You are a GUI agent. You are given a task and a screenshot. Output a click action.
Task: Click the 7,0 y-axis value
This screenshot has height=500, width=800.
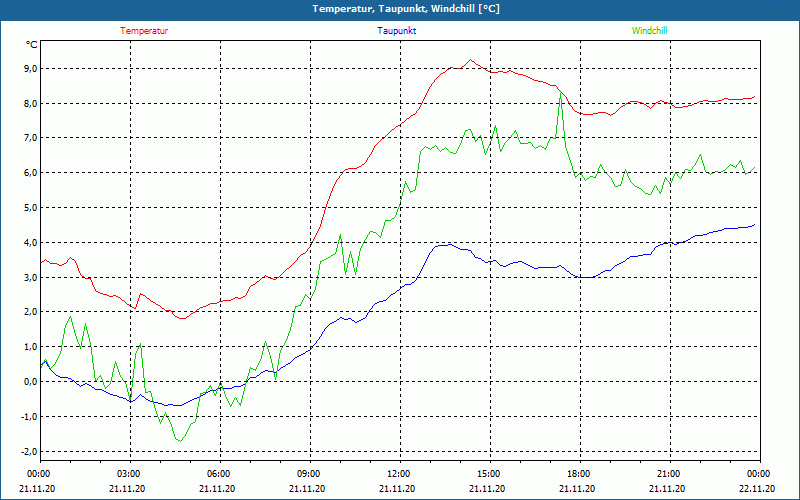point(31,138)
